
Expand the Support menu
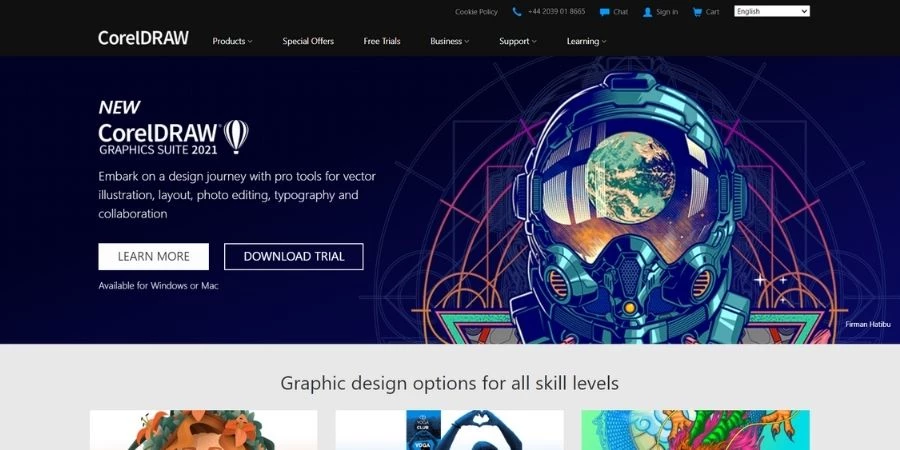[x=518, y=41]
